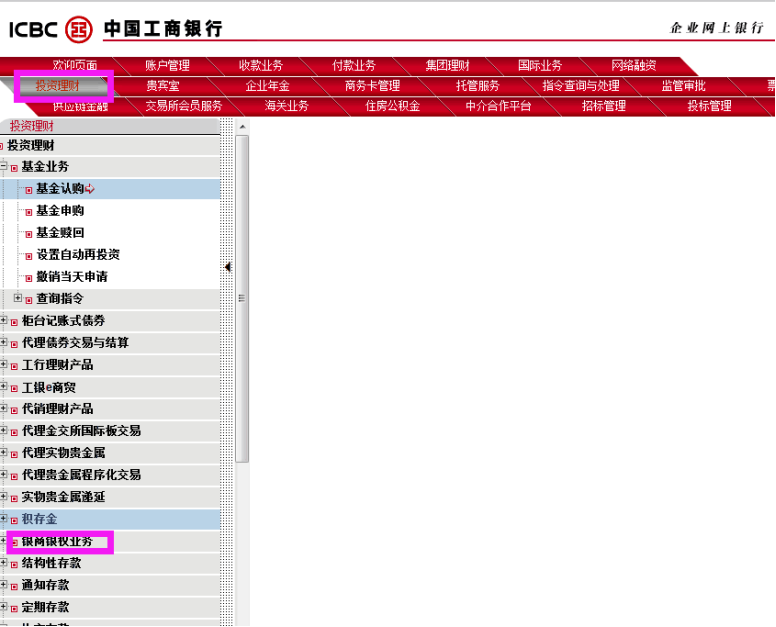The height and width of the screenshot is (627, 776).
Task: Collapse the sidebar using the black arrow
Action: 228,268
